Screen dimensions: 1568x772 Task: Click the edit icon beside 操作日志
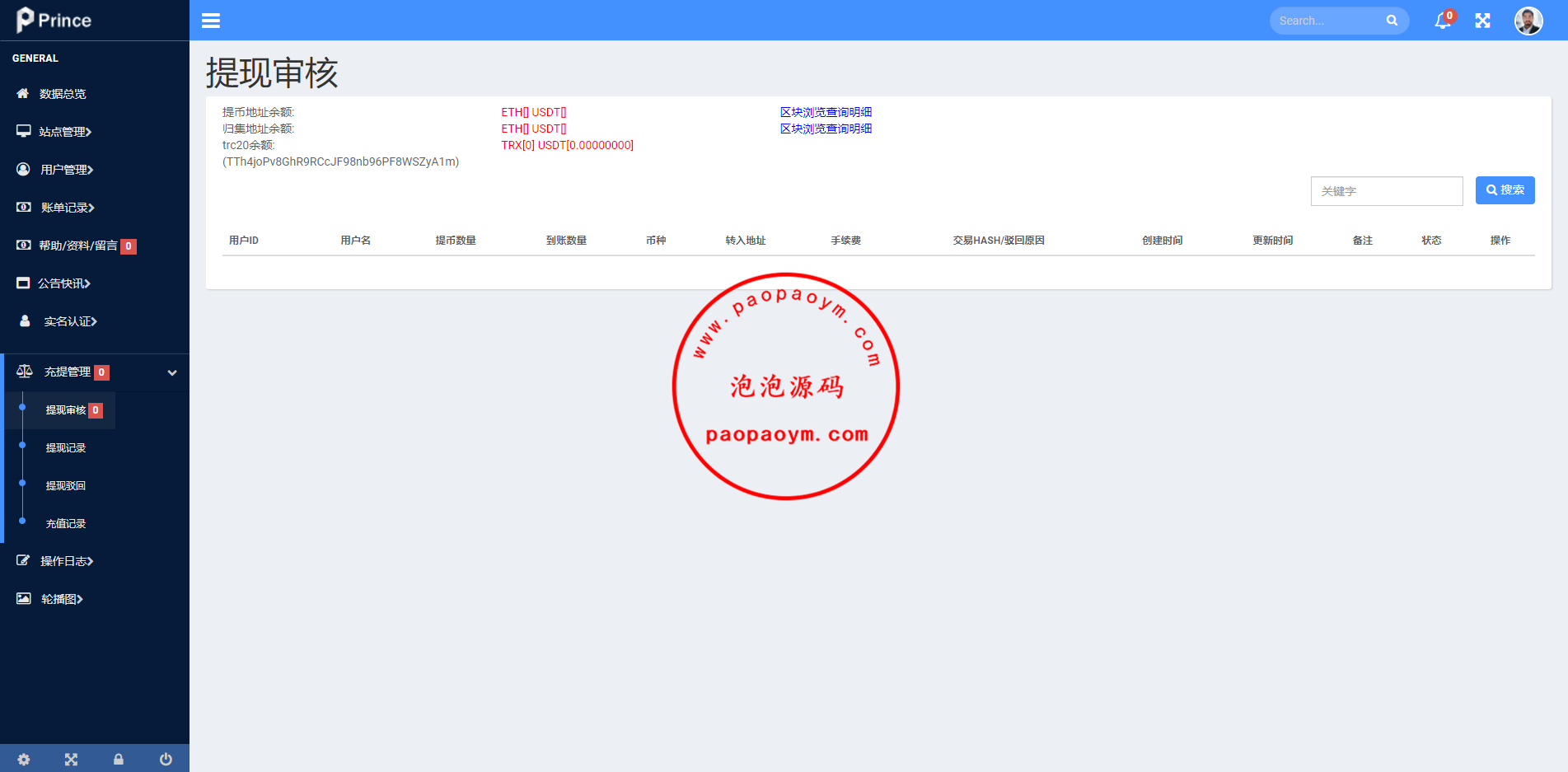coord(23,560)
